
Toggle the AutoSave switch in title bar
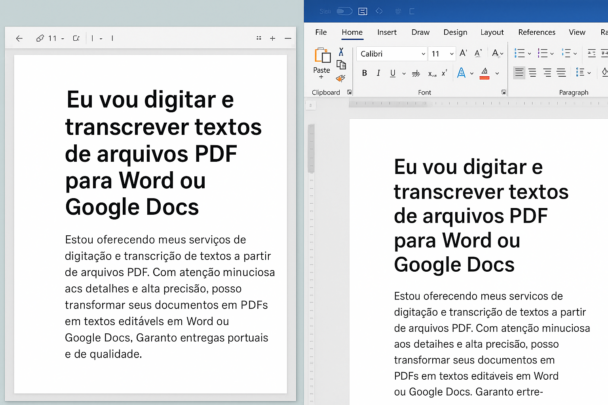point(344,11)
